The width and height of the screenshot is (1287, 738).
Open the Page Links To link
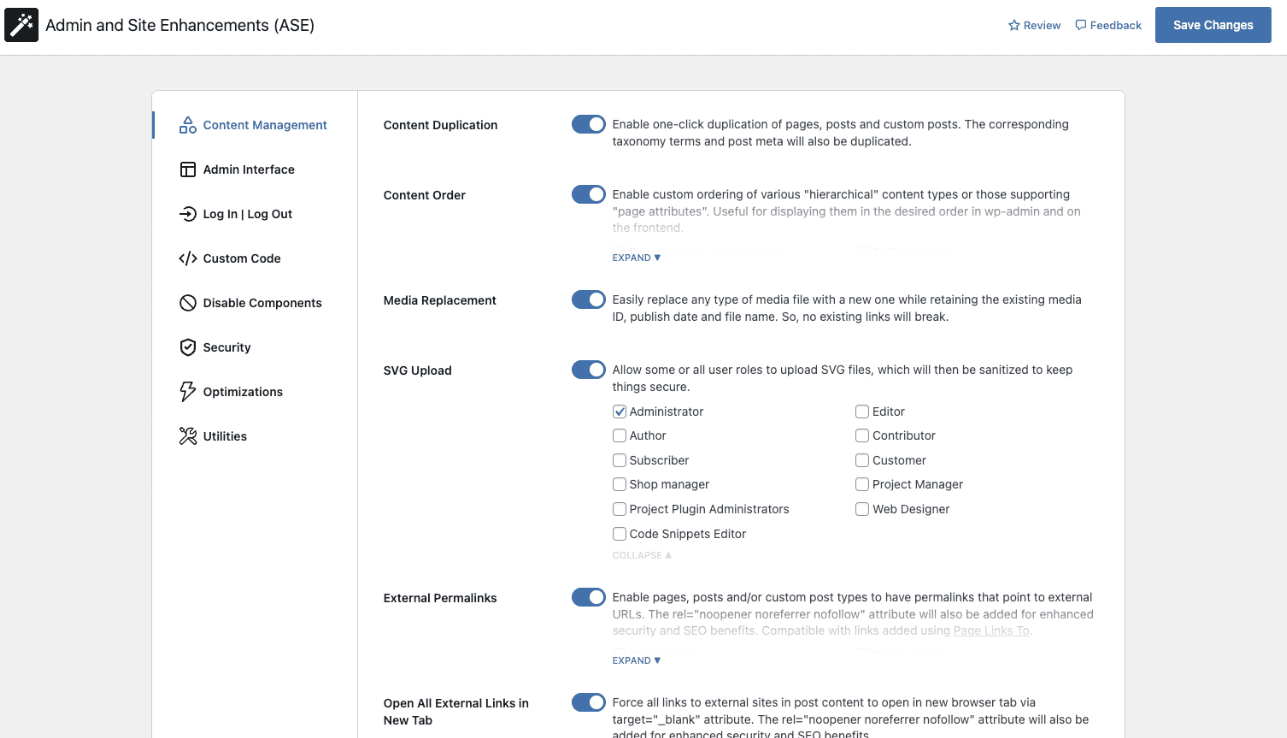click(x=990, y=630)
